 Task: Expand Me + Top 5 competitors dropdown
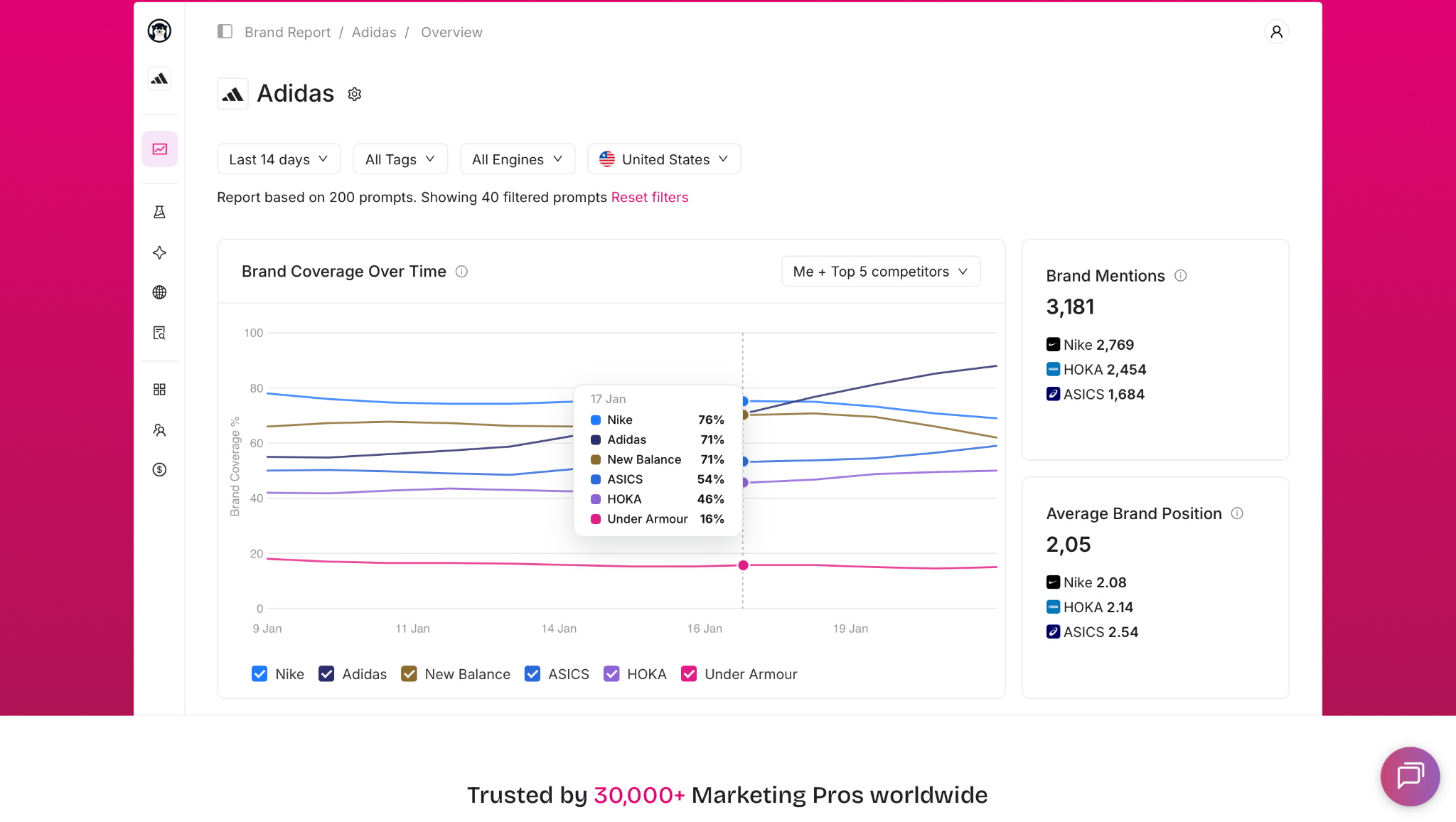881,272
